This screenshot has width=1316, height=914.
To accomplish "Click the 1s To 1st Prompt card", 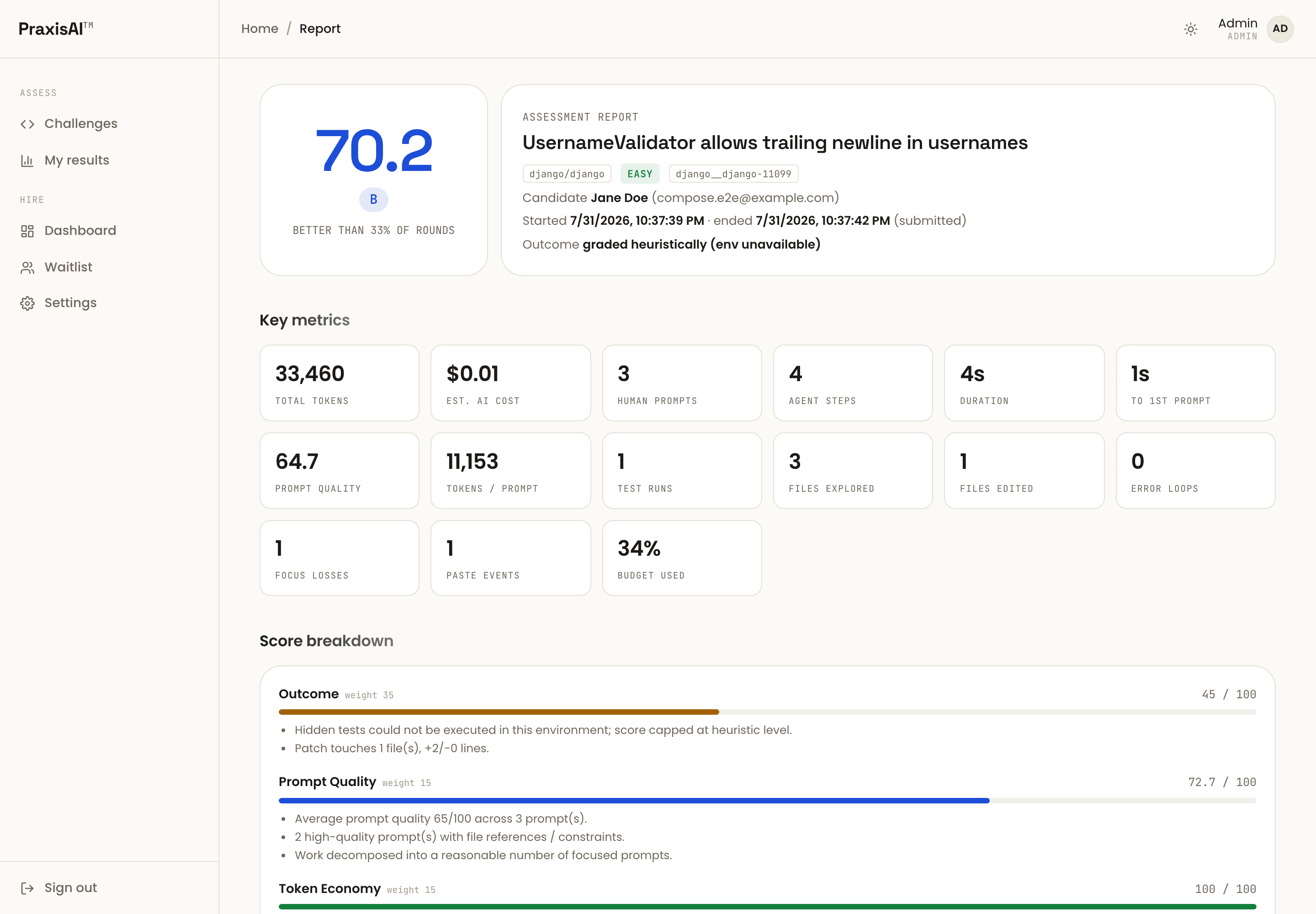I will (1195, 383).
